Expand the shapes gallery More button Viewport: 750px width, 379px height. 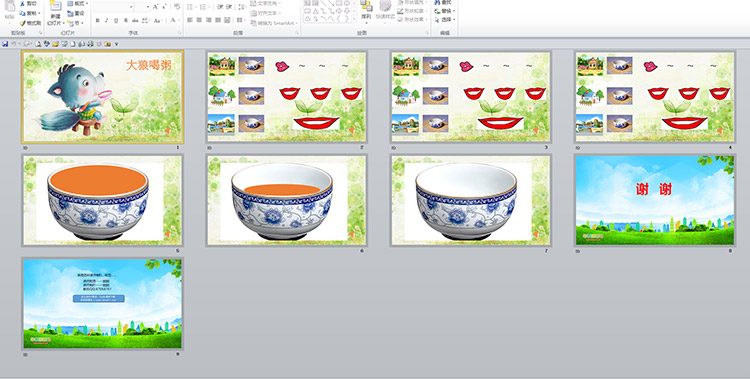point(354,19)
